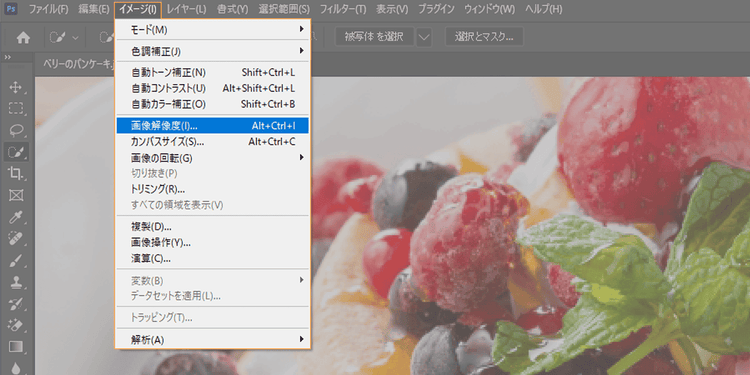Open the 編集(E) menu
Screen dimensions: 750x375
click(x=93, y=9)
